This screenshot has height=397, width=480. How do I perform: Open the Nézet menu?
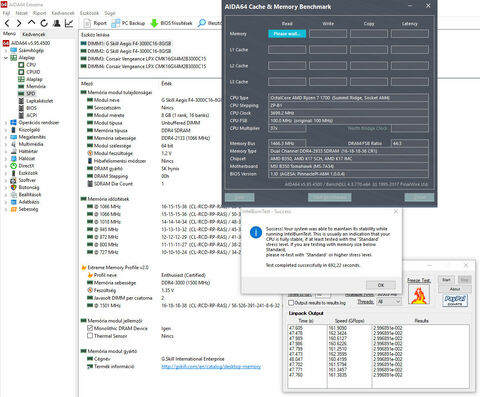(22, 13)
